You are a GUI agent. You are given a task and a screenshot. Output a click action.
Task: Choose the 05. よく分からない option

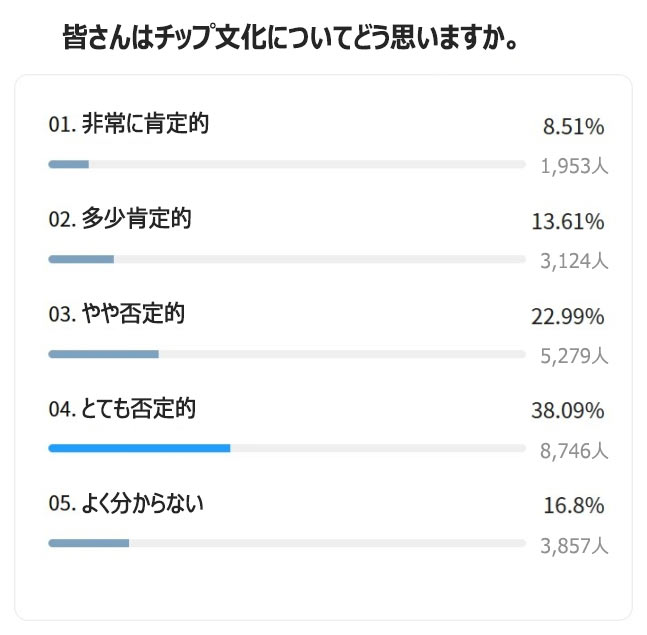[126, 504]
